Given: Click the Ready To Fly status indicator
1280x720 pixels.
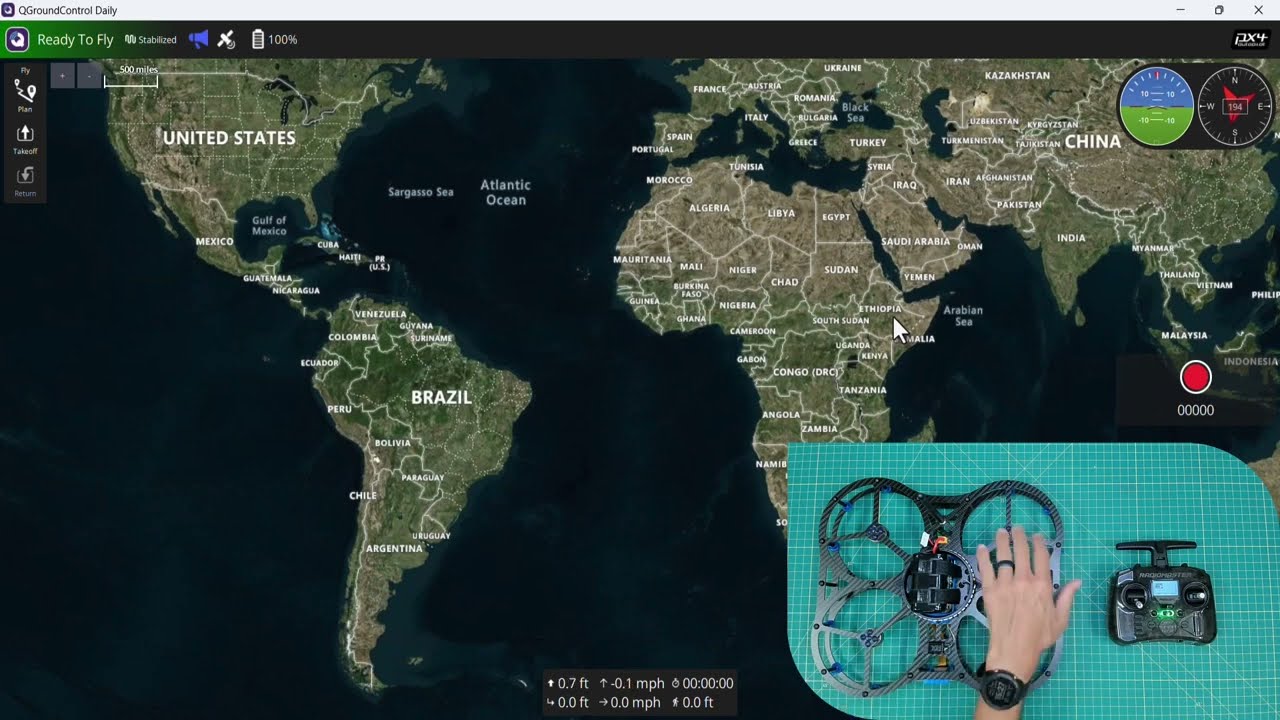Looking at the screenshot, I should click(75, 40).
